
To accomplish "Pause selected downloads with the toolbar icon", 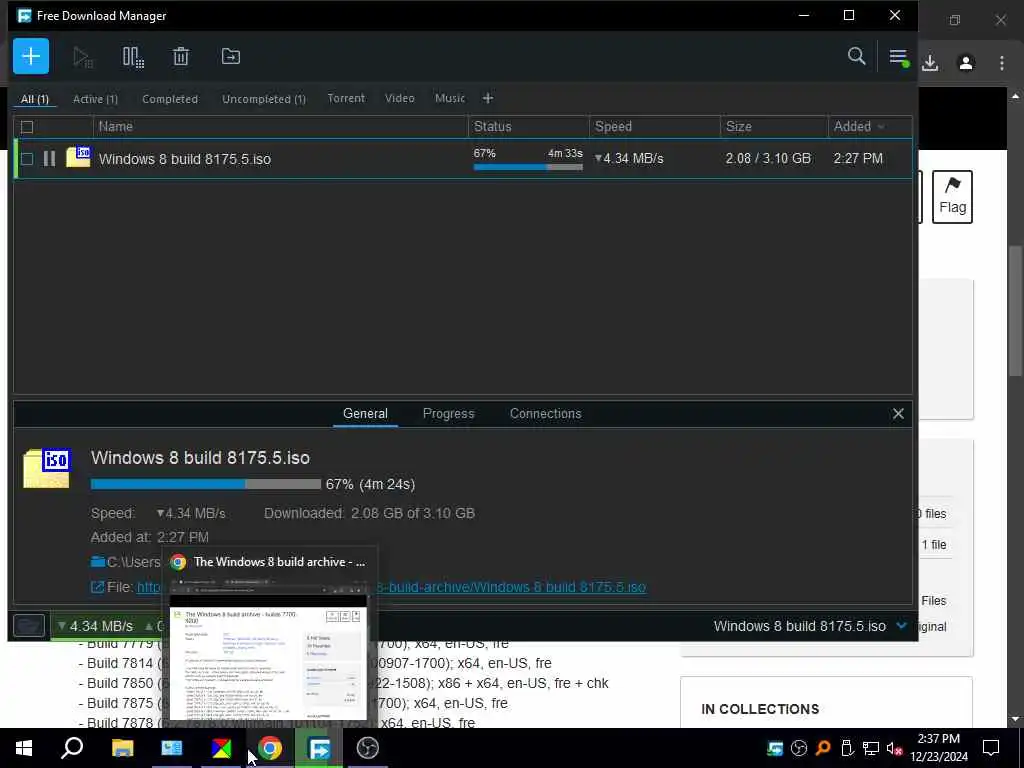I will tap(133, 57).
